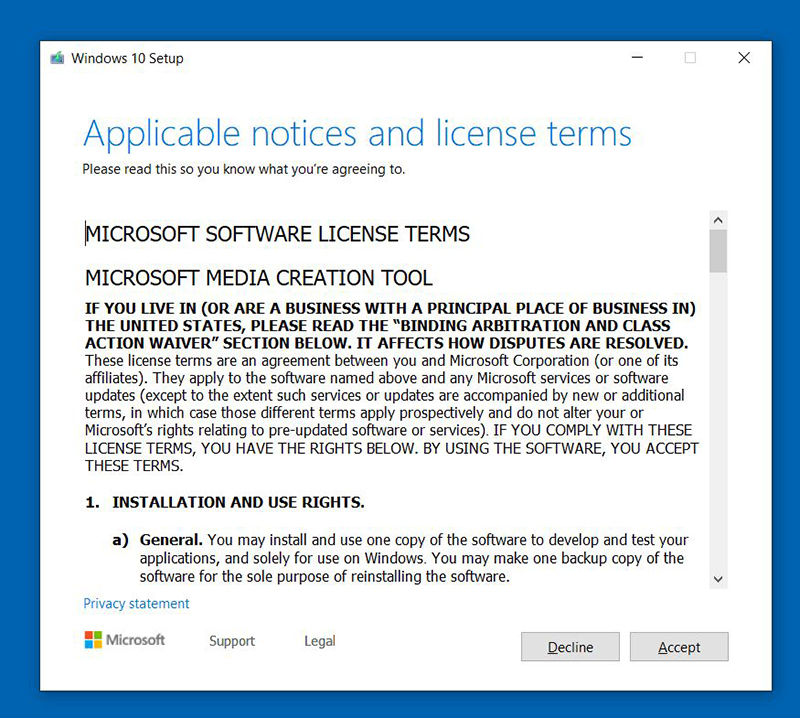This screenshot has height=718, width=800.
Task: Open the Support link
Action: (x=232, y=641)
